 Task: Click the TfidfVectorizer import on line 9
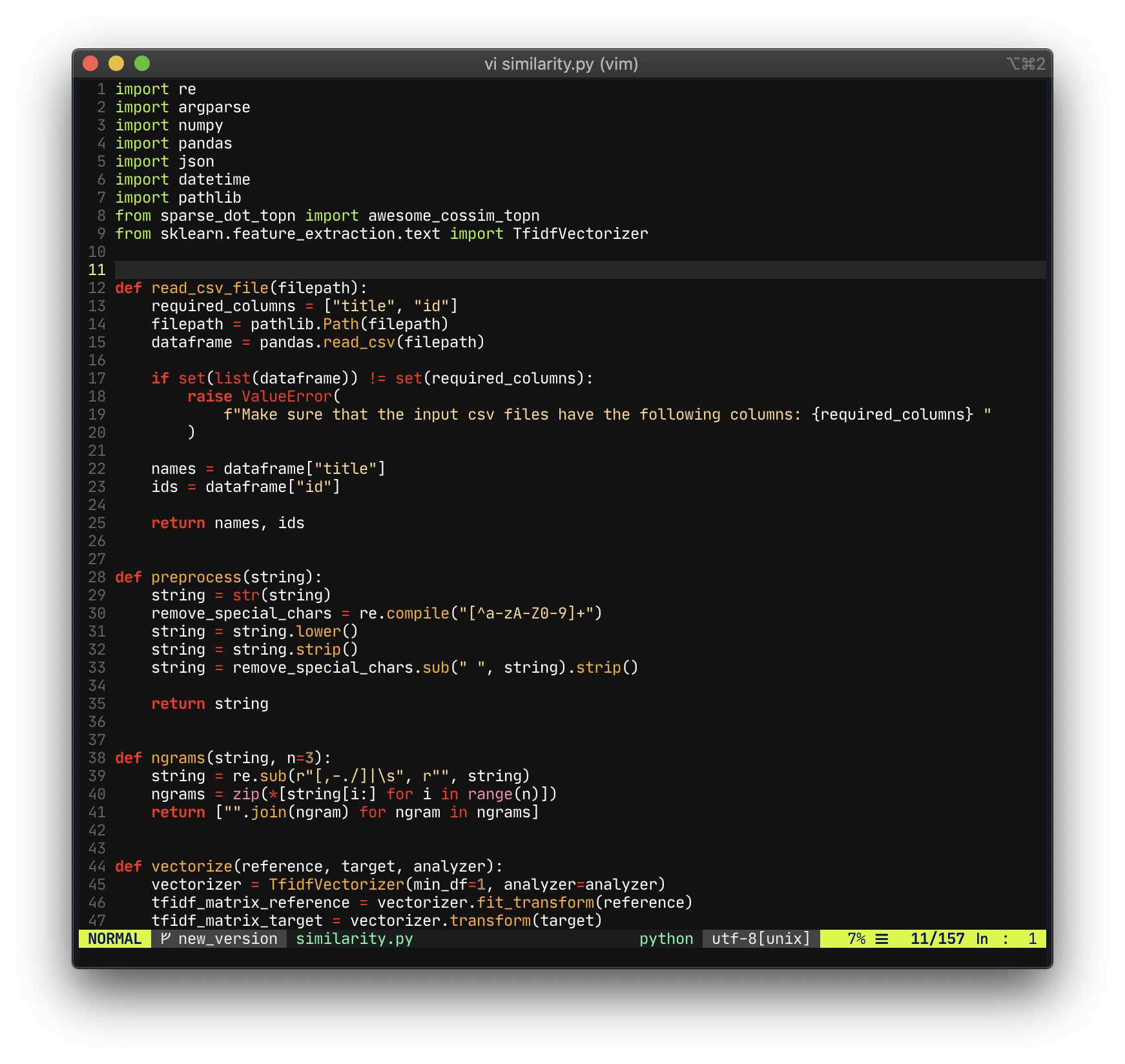click(579, 233)
